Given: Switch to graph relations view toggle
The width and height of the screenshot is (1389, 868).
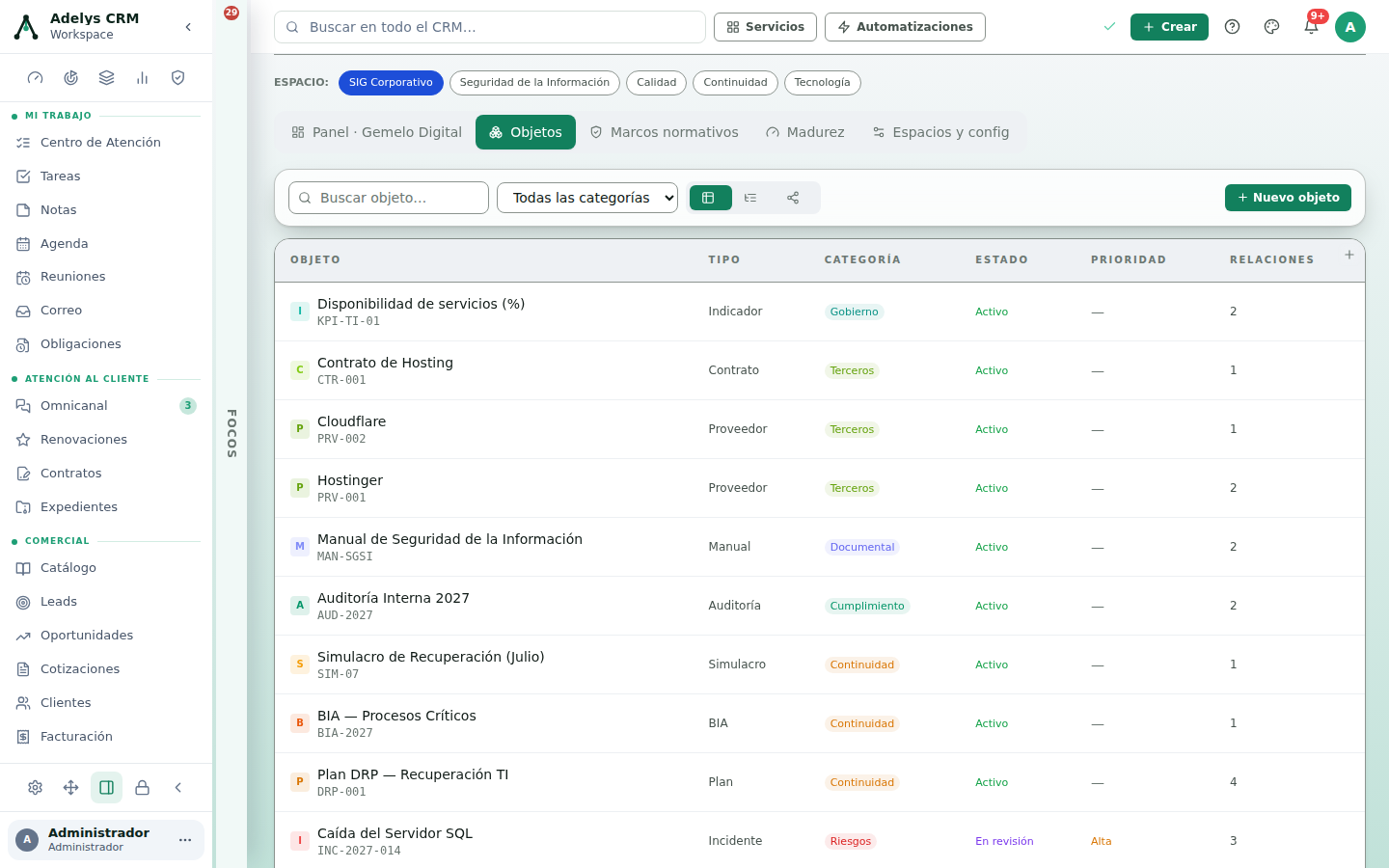Looking at the screenshot, I should point(793,198).
